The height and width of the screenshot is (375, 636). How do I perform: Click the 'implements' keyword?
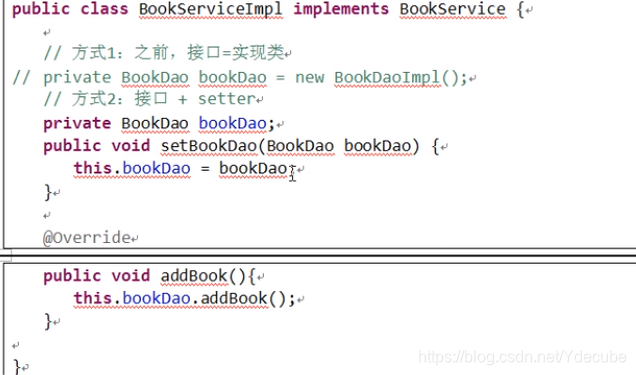click(341, 9)
